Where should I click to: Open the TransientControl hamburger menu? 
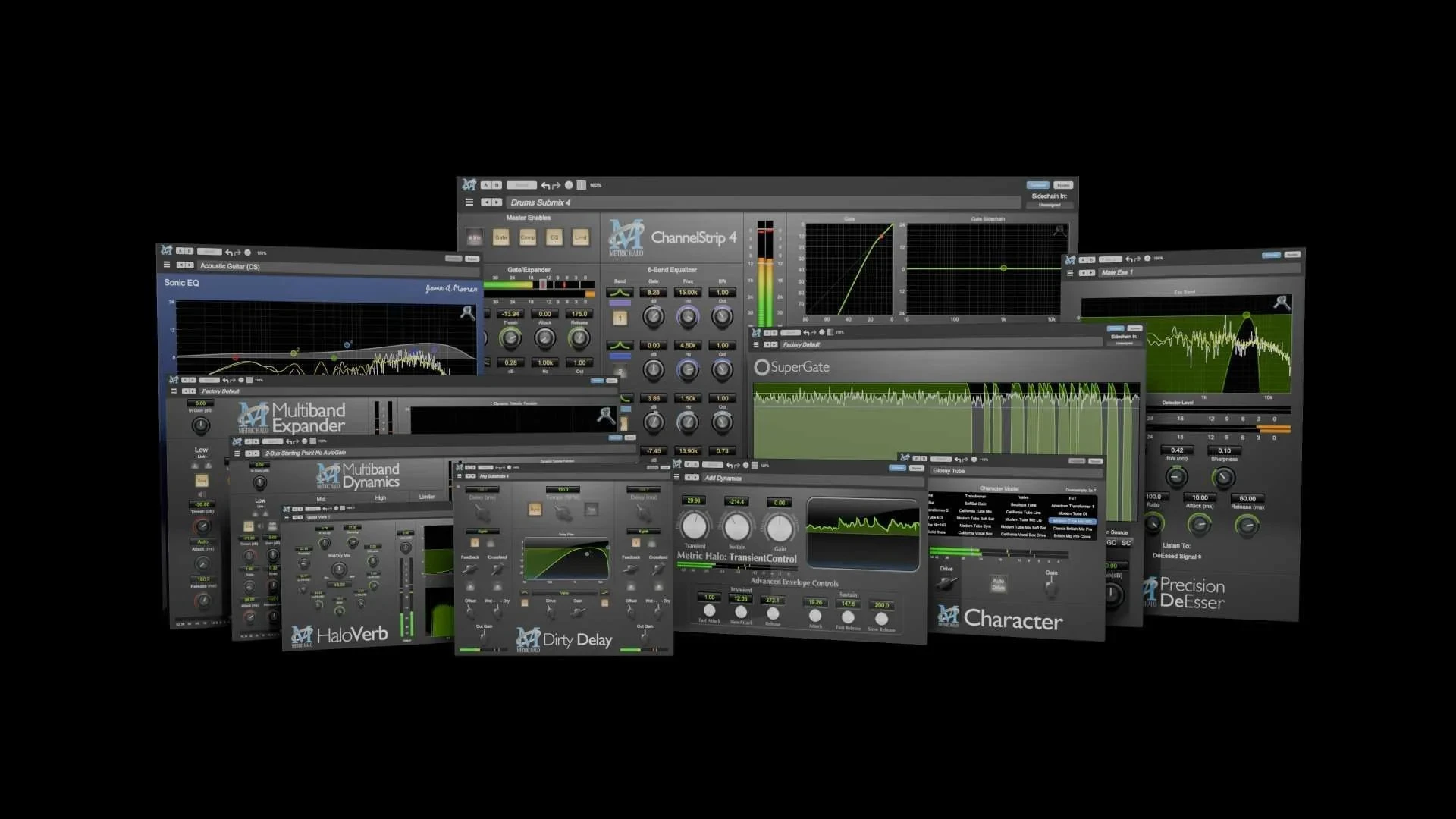[x=677, y=478]
